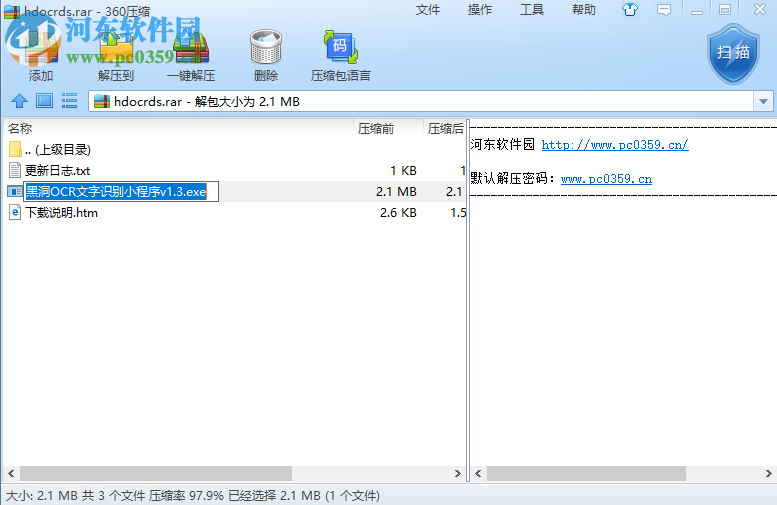Viewport: 777px width, 505px height.
Task: Go up one level with the up arrow
Action: pos(19,101)
